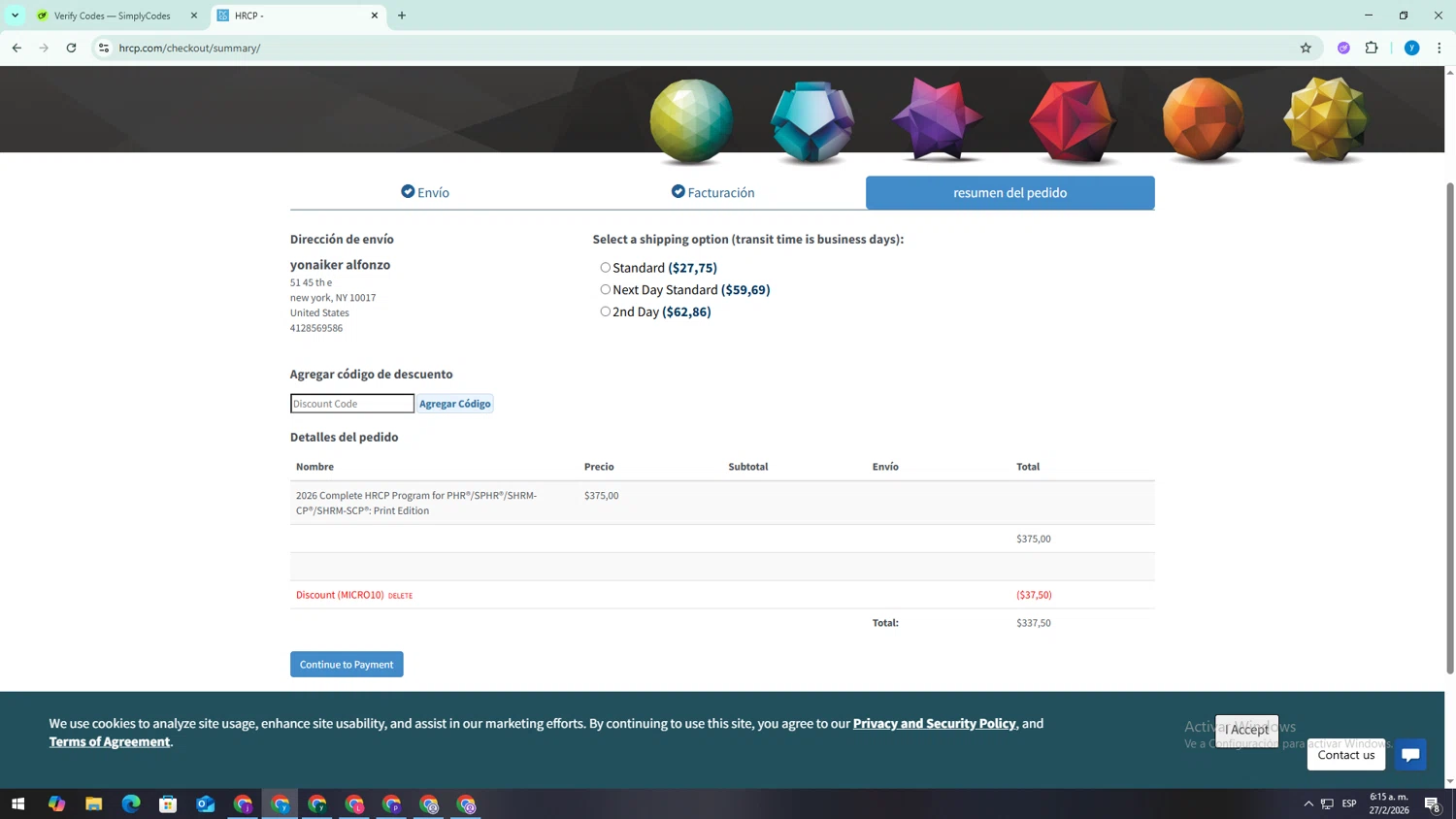Open the tab search dropdown arrow
The height and width of the screenshot is (819, 1456).
tap(15, 16)
